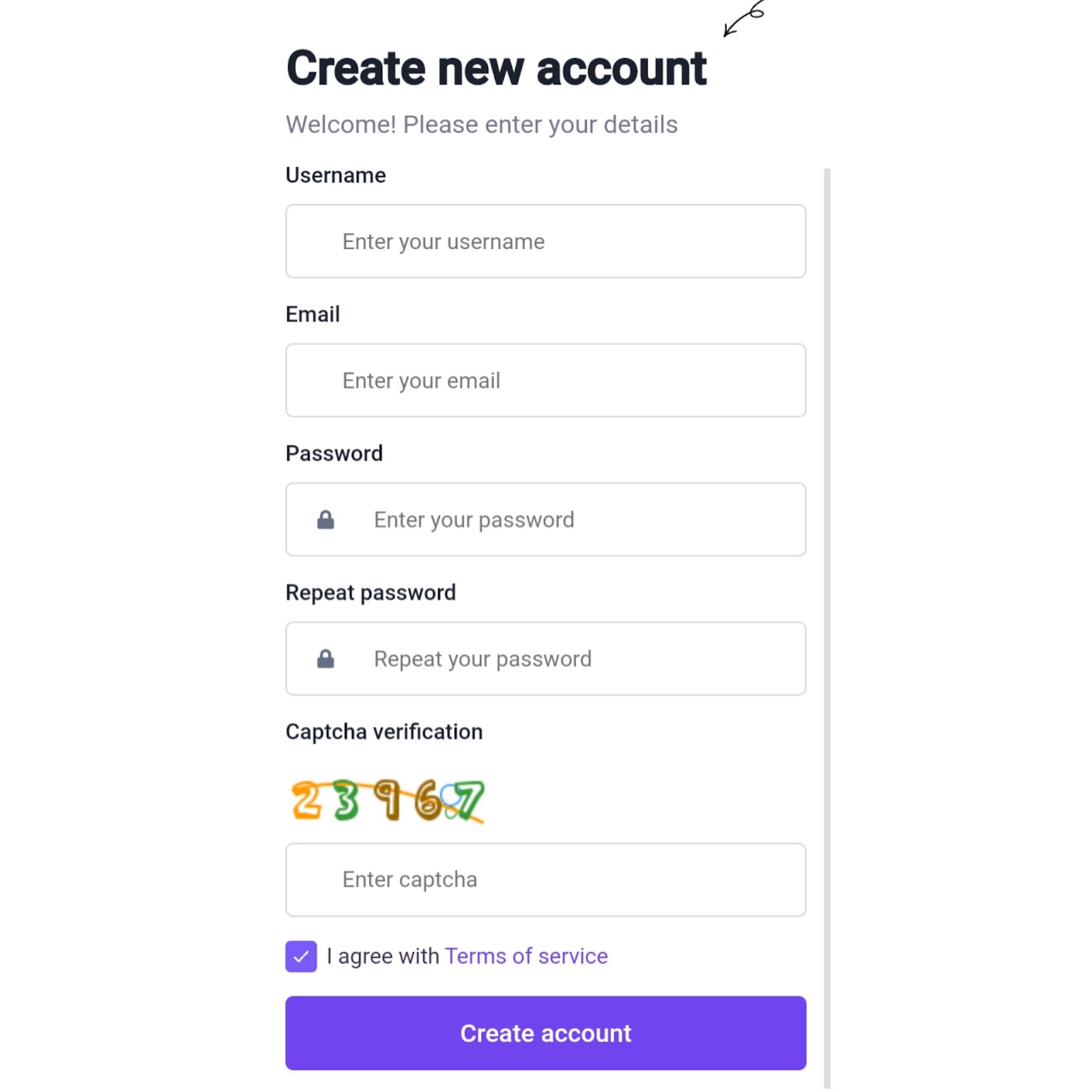
Task: Click the captcha image showing 23967
Action: coord(388,800)
